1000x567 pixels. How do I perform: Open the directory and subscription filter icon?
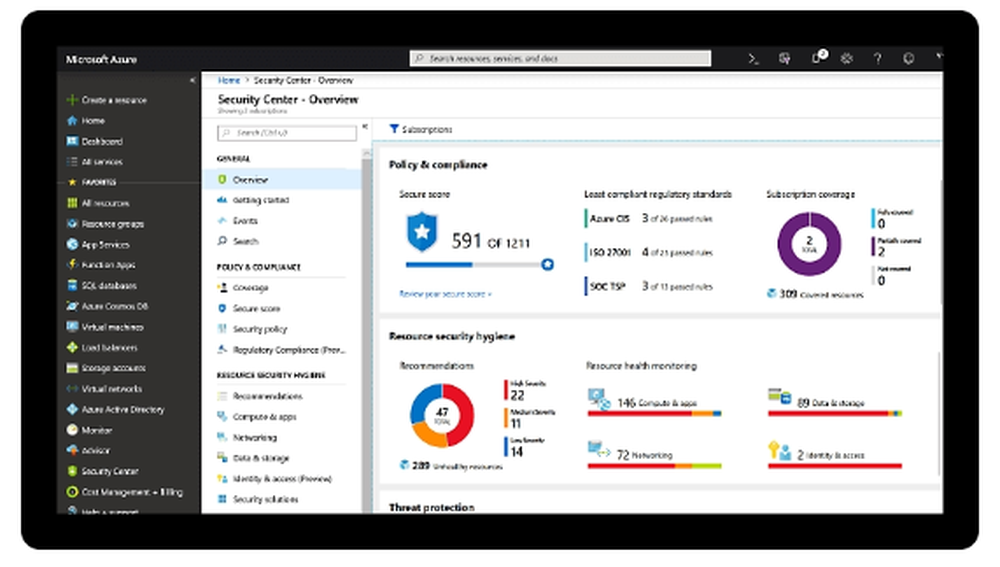pyautogui.click(x=784, y=59)
